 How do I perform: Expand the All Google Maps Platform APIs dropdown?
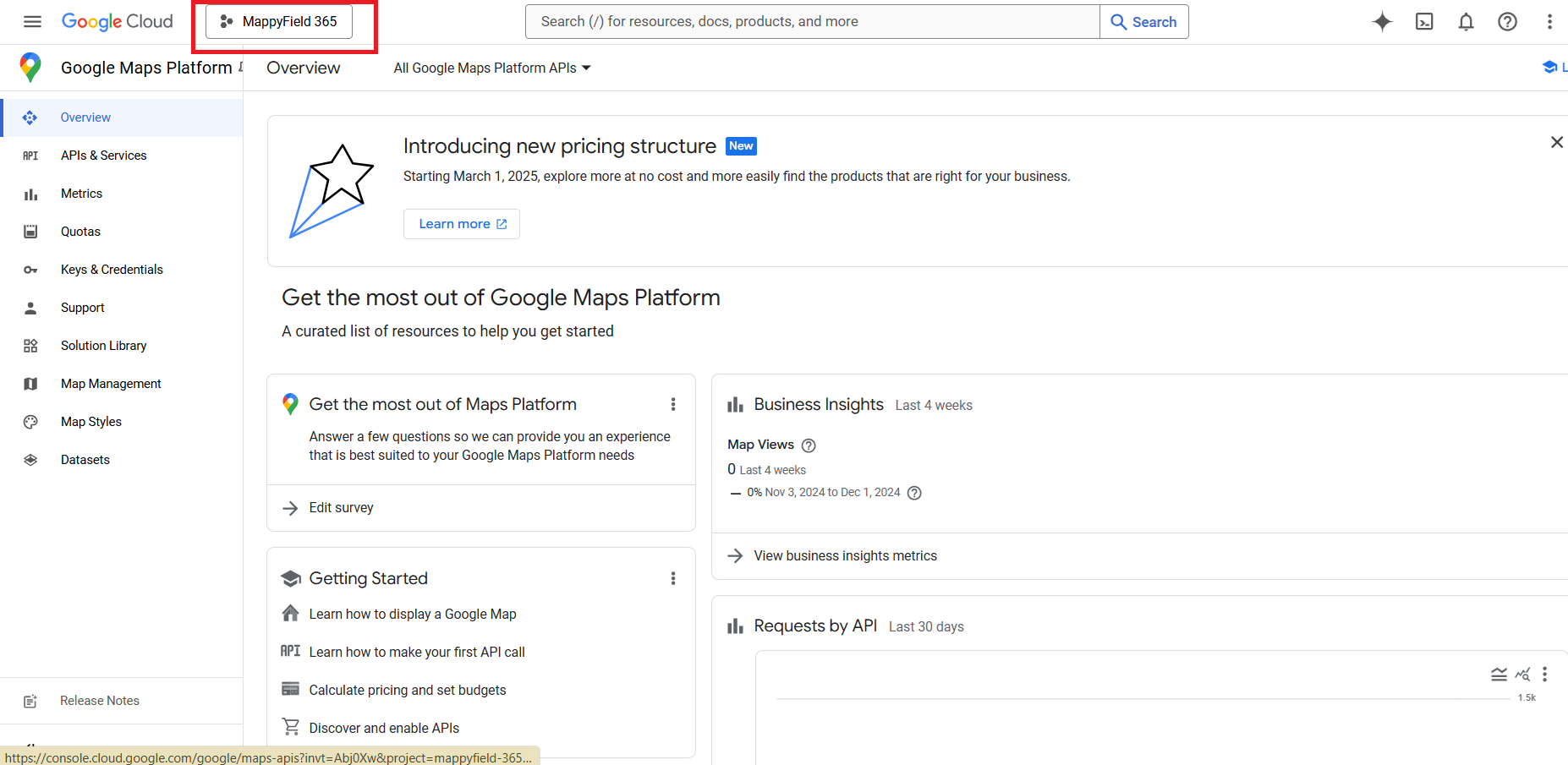(x=491, y=68)
